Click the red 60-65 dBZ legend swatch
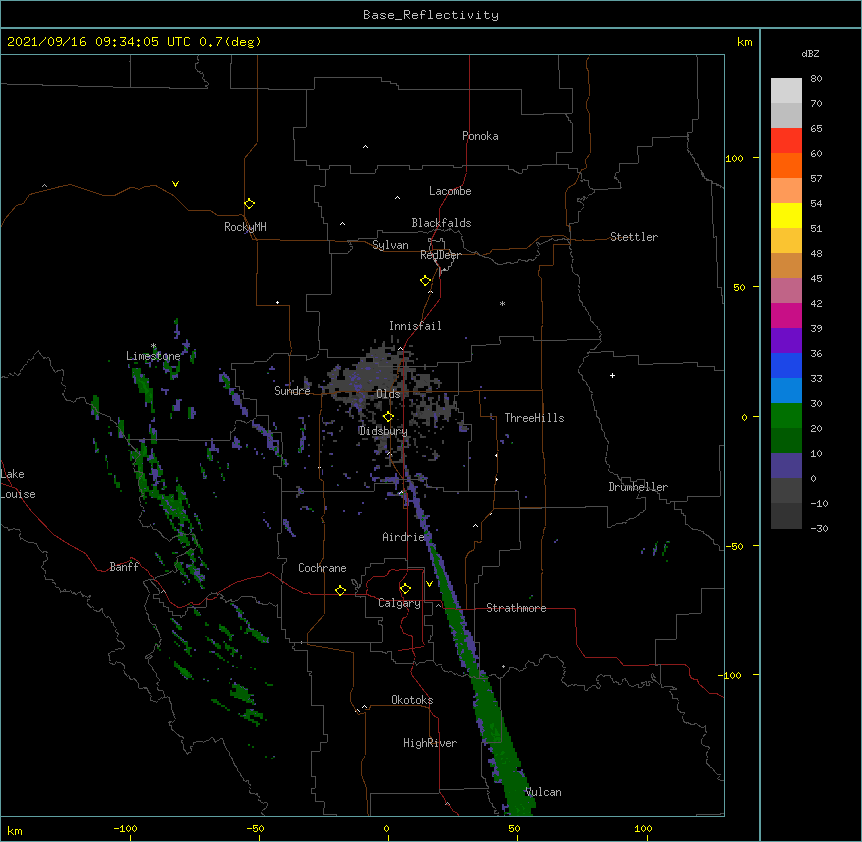Viewport: 862px width, 842px height. [786, 141]
